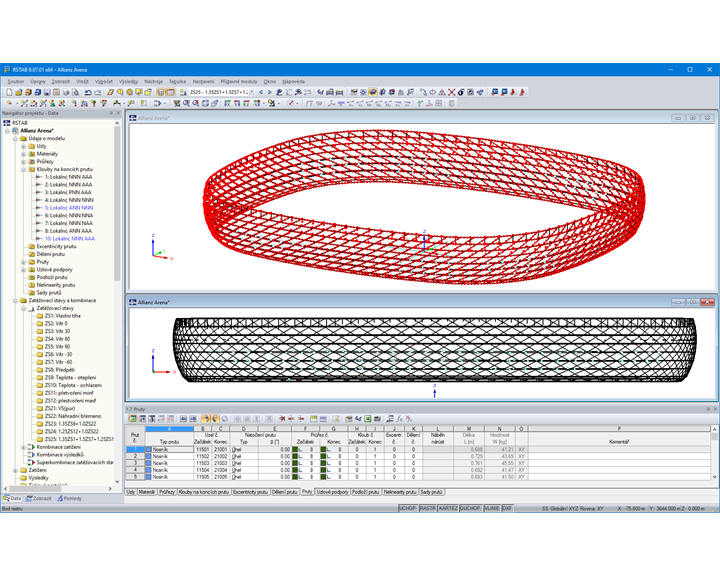Toggle the navigator panel display button
Screen dimensions: 720x576
coord(161,92)
